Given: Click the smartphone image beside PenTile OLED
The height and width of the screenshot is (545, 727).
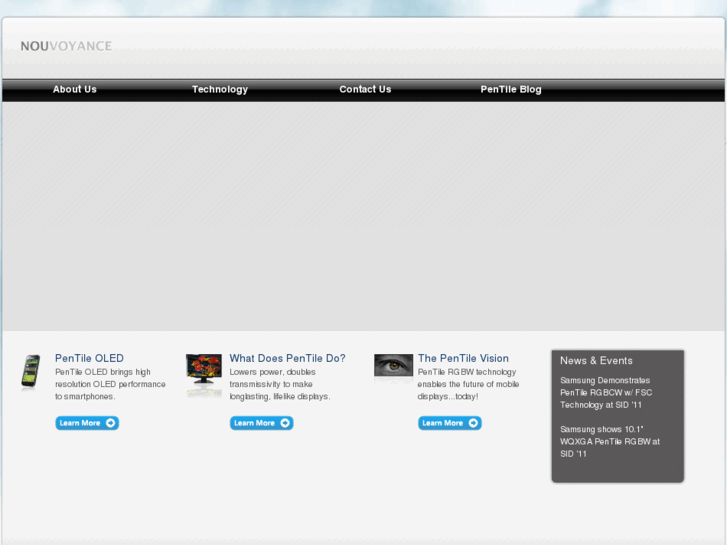Looking at the screenshot, I should 31,371.
